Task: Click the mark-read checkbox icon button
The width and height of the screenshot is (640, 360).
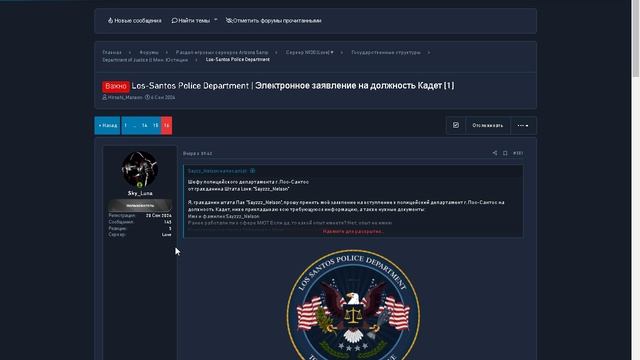Action: pos(456,125)
